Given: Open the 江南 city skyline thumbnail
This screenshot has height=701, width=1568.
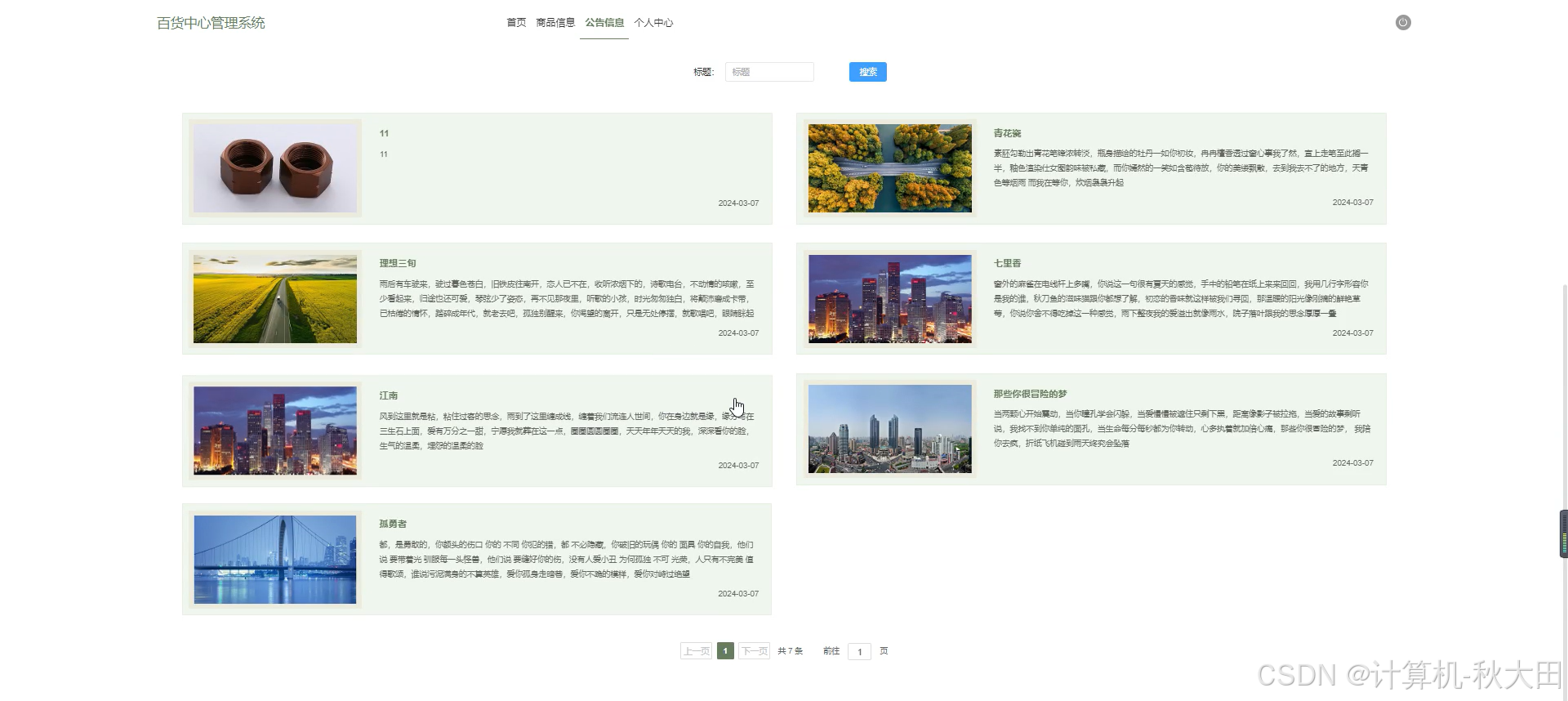Looking at the screenshot, I should (275, 431).
